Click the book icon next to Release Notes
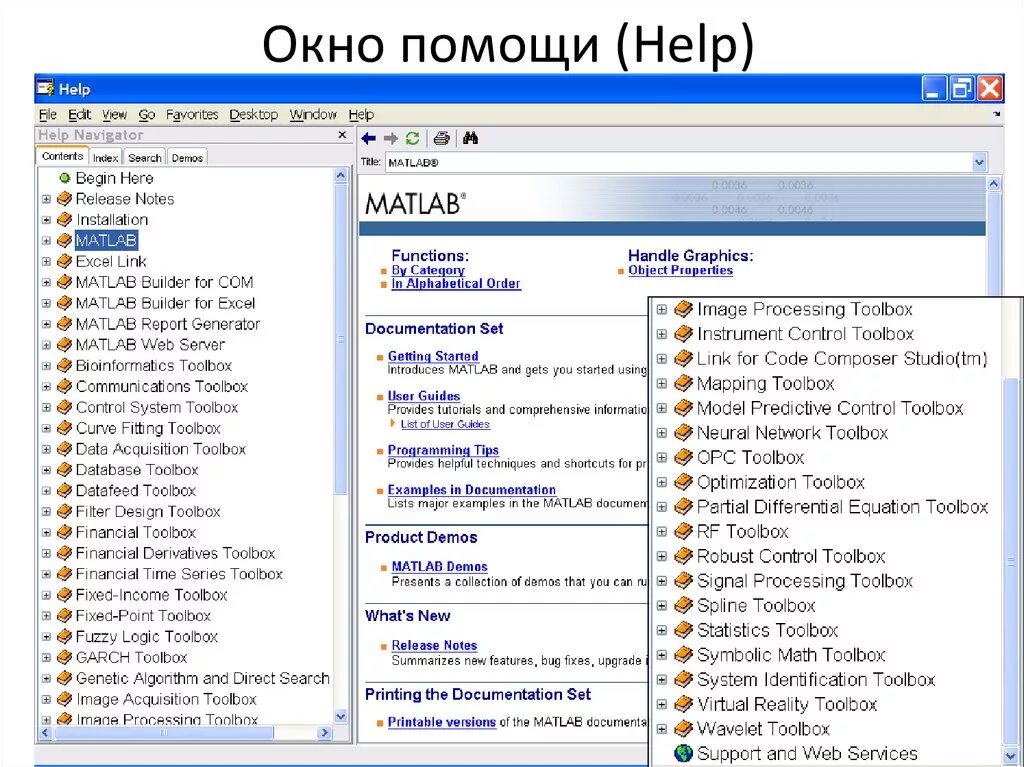This screenshot has width=1024, height=767. point(64,199)
